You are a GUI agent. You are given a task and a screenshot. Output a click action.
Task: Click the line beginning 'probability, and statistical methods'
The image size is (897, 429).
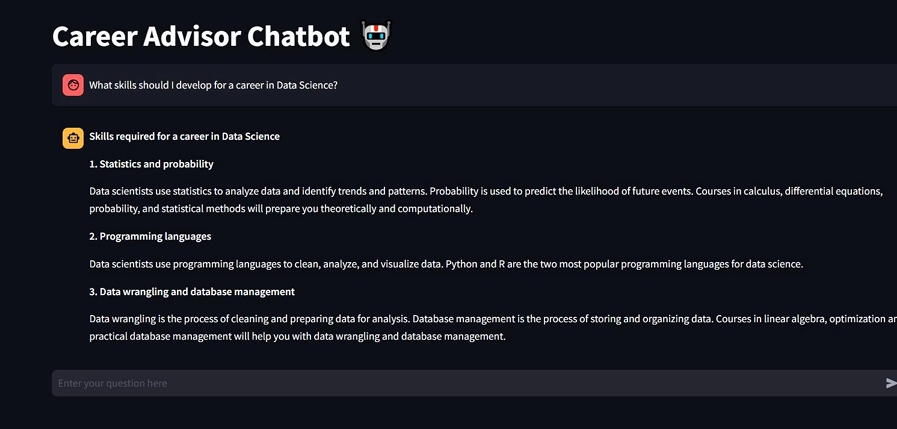(x=280, y=209)
